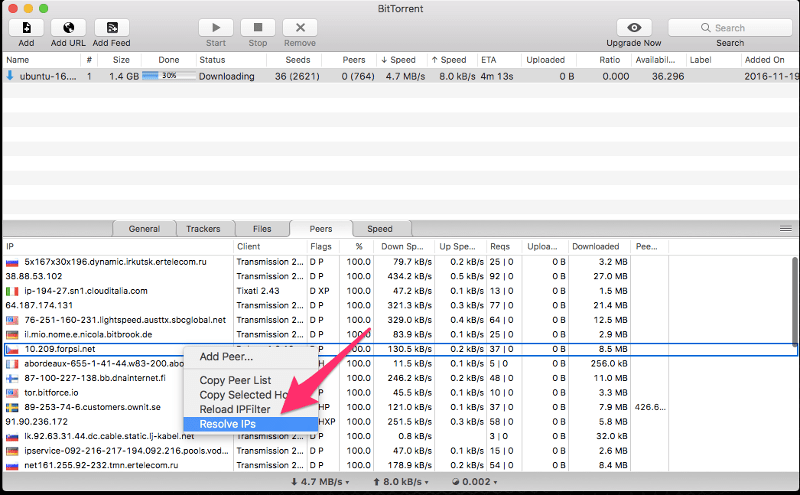Image resolution: width=800 pixels, height=495 pixels.
Task: Open the Speed tab
Action: tap(380, 229)
